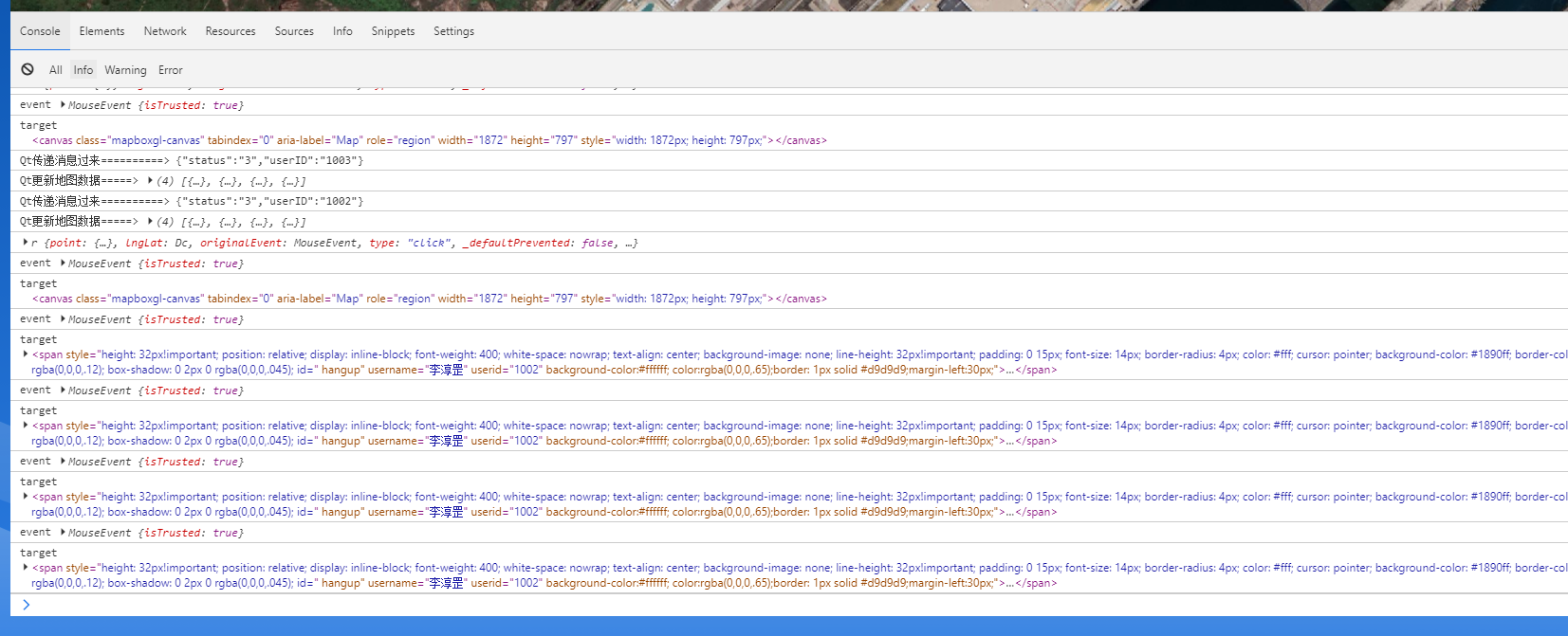Show only Error level logs
This screenshot has height=636, width=1568.
click(x=171, y=70)
